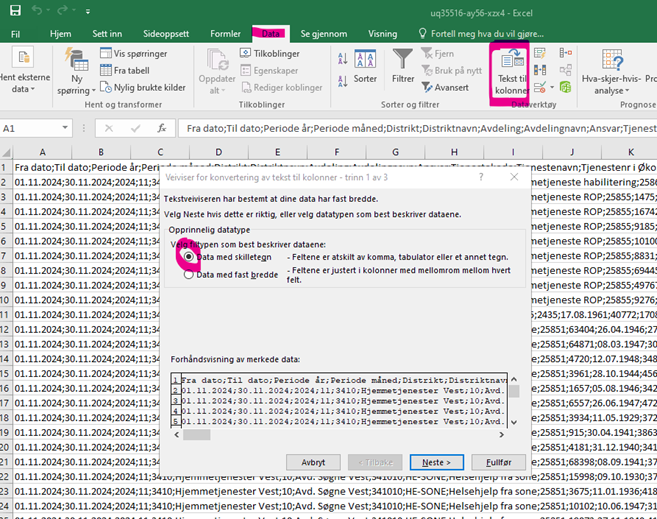Image resolution: width=657 pixels, height=519 pixels.
Task: Switch to the Formler tab
Action: (225, 34)
